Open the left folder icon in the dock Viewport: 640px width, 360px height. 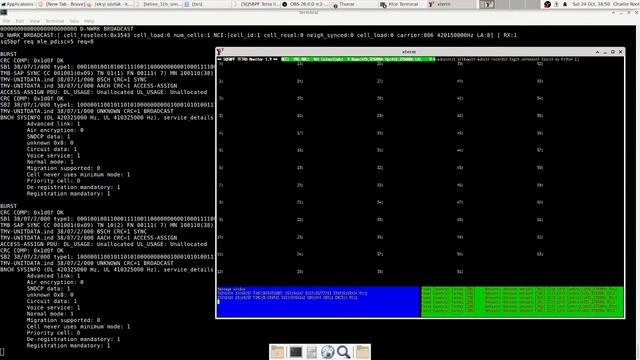point(278,351)
